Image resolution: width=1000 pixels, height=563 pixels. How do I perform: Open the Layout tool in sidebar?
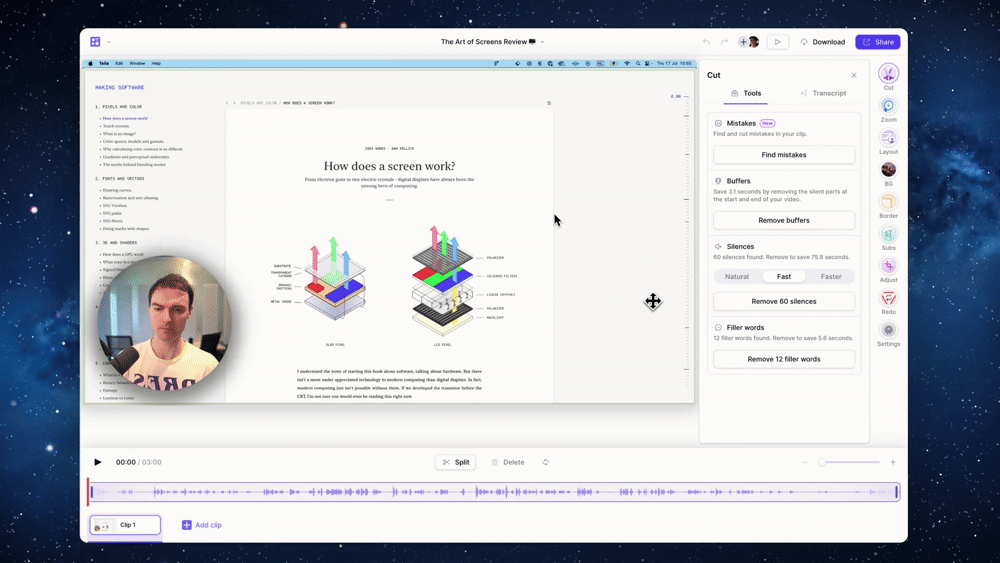tap(888, 142)
